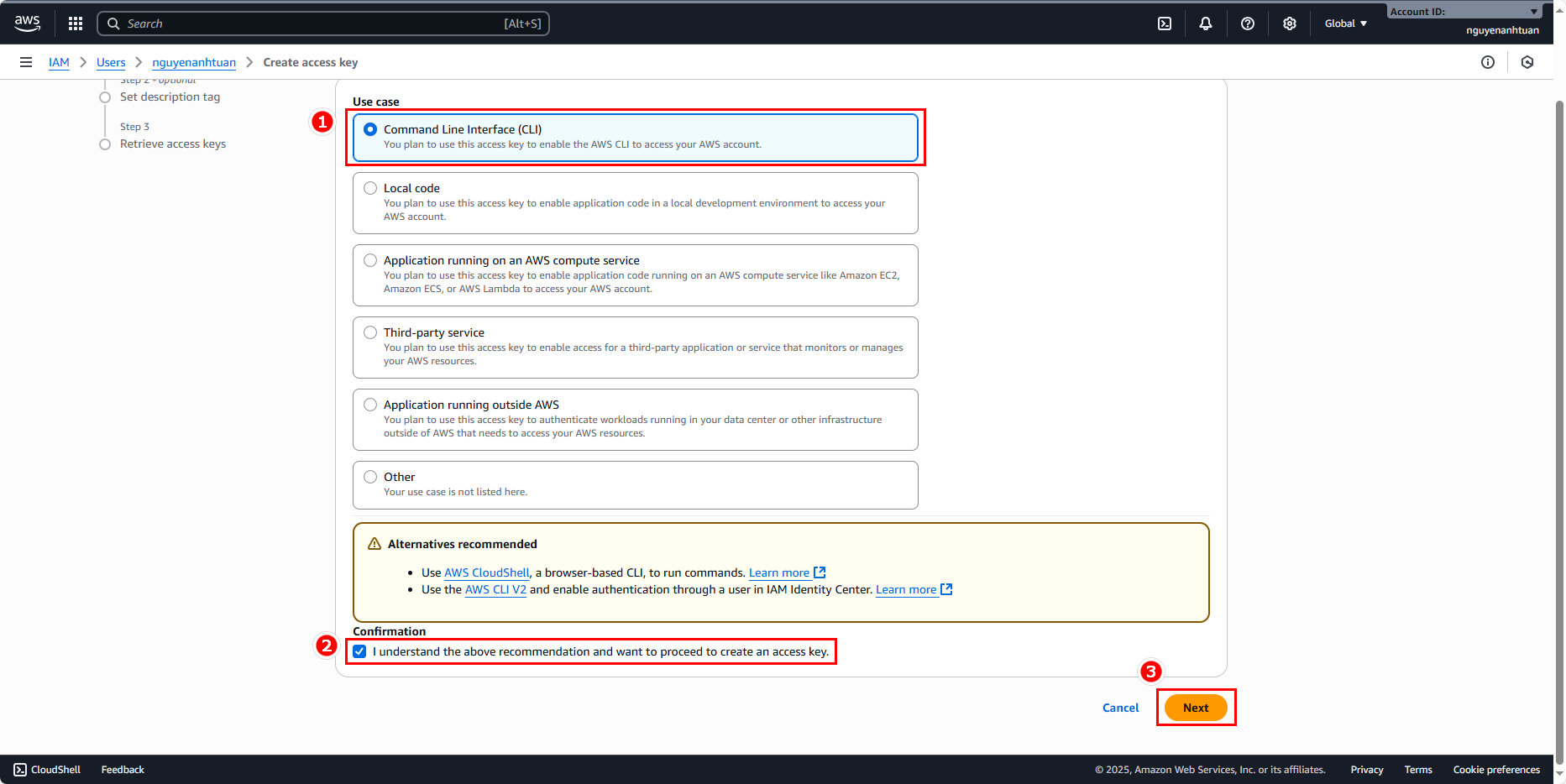Choose the Other use case option

[370, 477]
